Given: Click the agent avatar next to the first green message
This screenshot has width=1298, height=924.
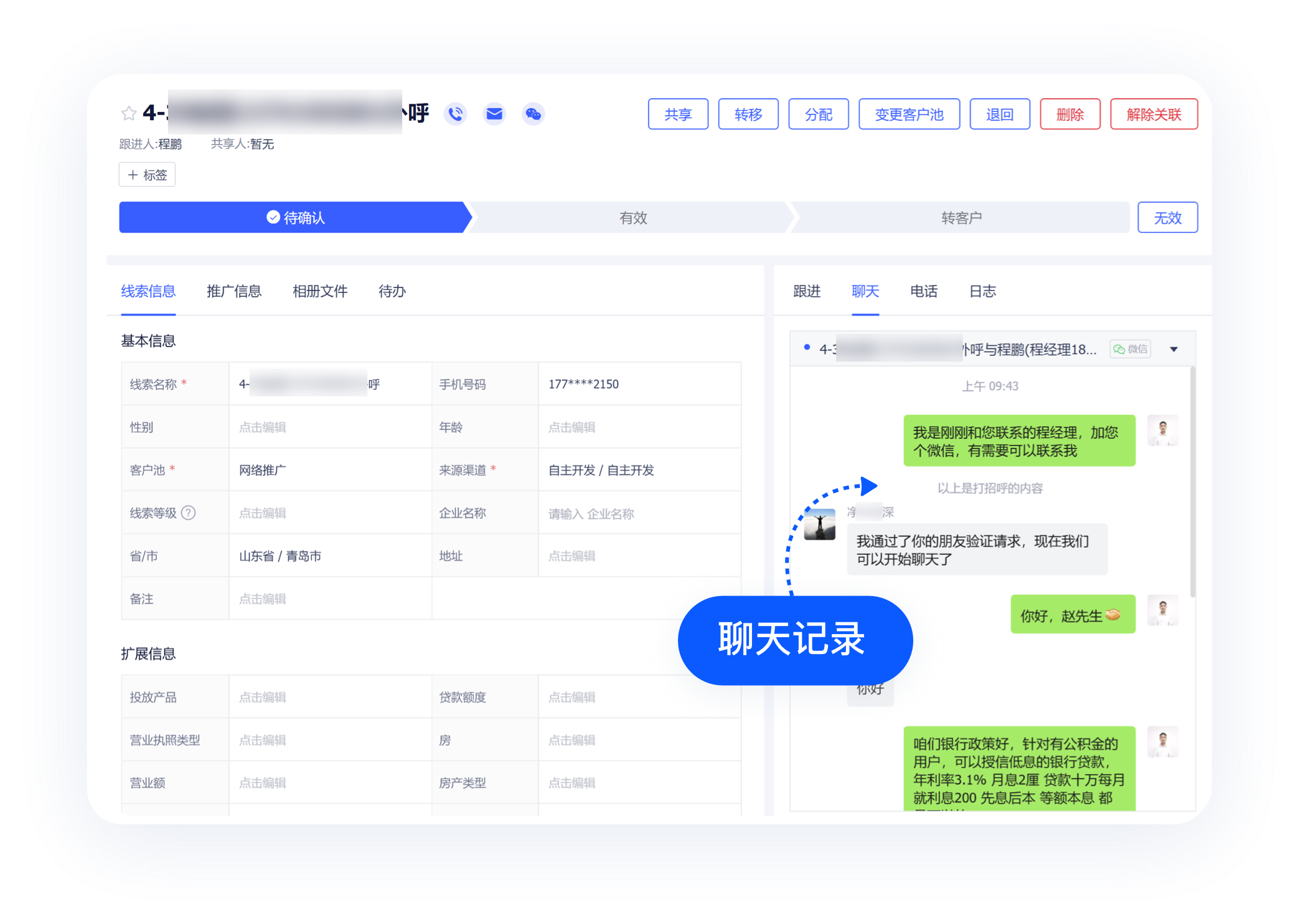Looking at the screenshot, I should pyautogui.click(x=1162, y=431).
